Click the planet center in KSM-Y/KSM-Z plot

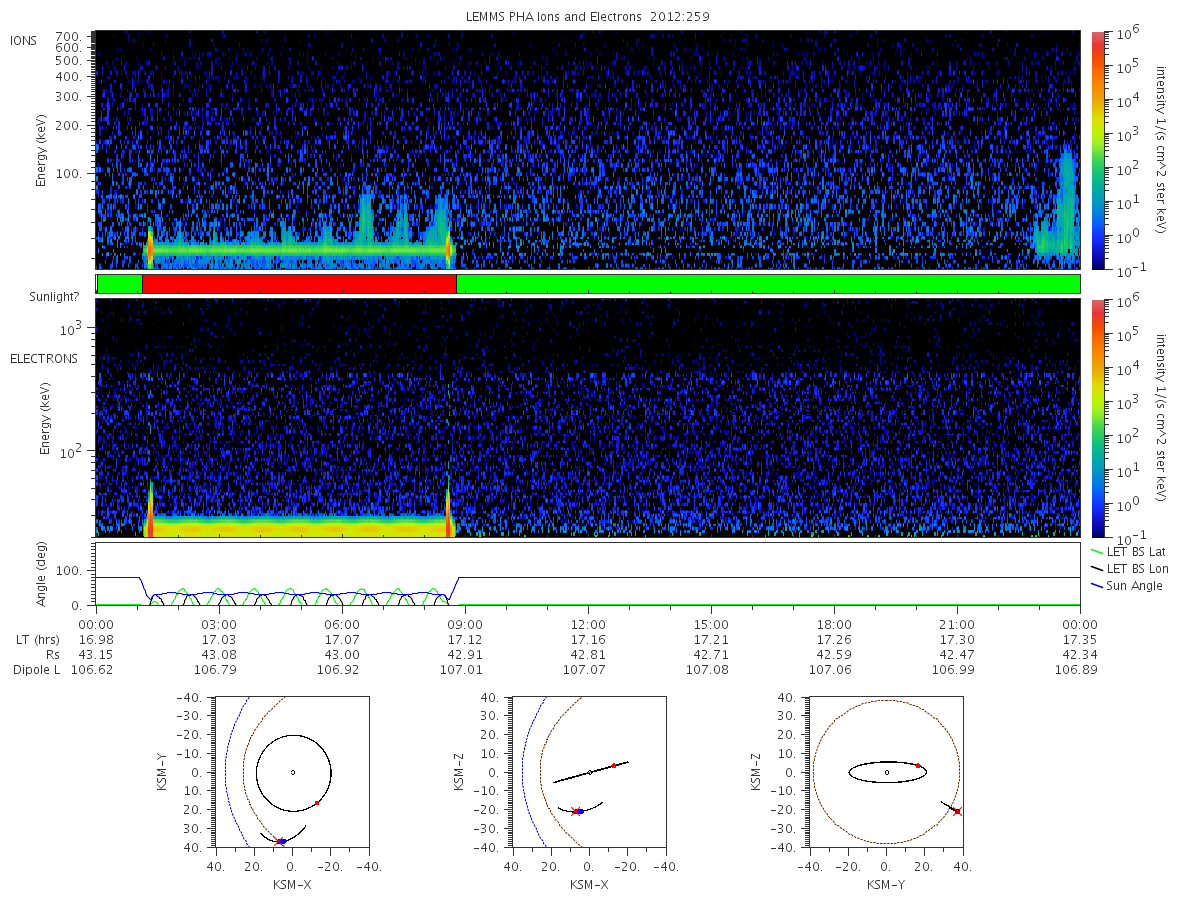tap(887, 772)
